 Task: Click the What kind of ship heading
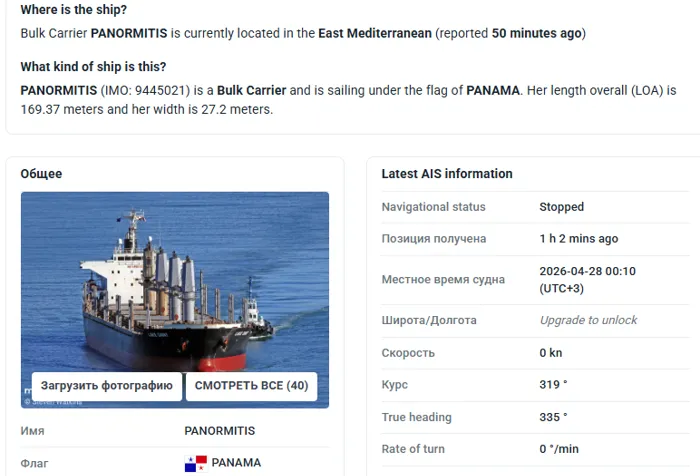point(93,67)
